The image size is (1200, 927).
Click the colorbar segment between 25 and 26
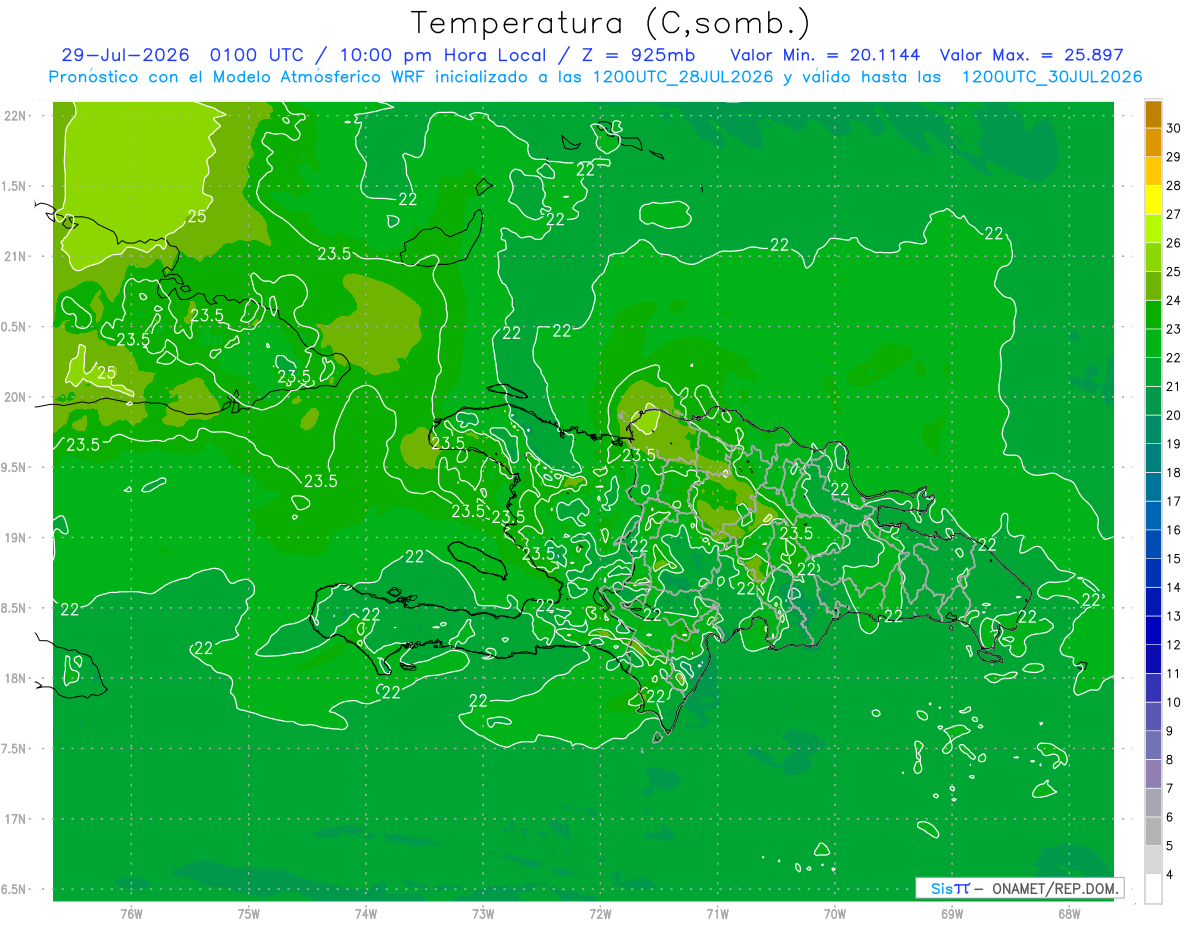pyautogui.click(x=1153, y=258)
